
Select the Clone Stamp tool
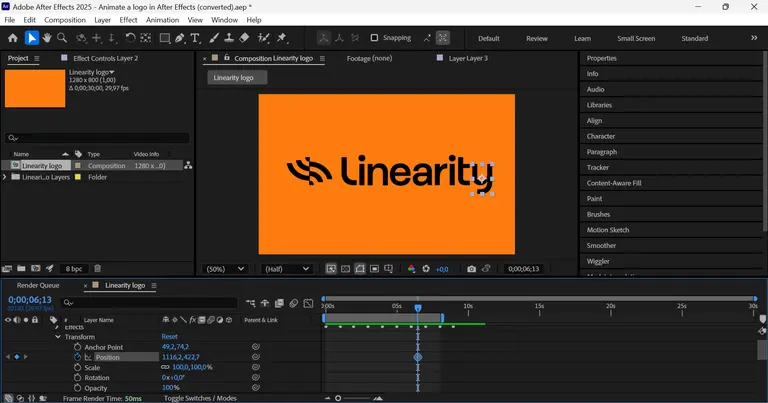(229, 38)
